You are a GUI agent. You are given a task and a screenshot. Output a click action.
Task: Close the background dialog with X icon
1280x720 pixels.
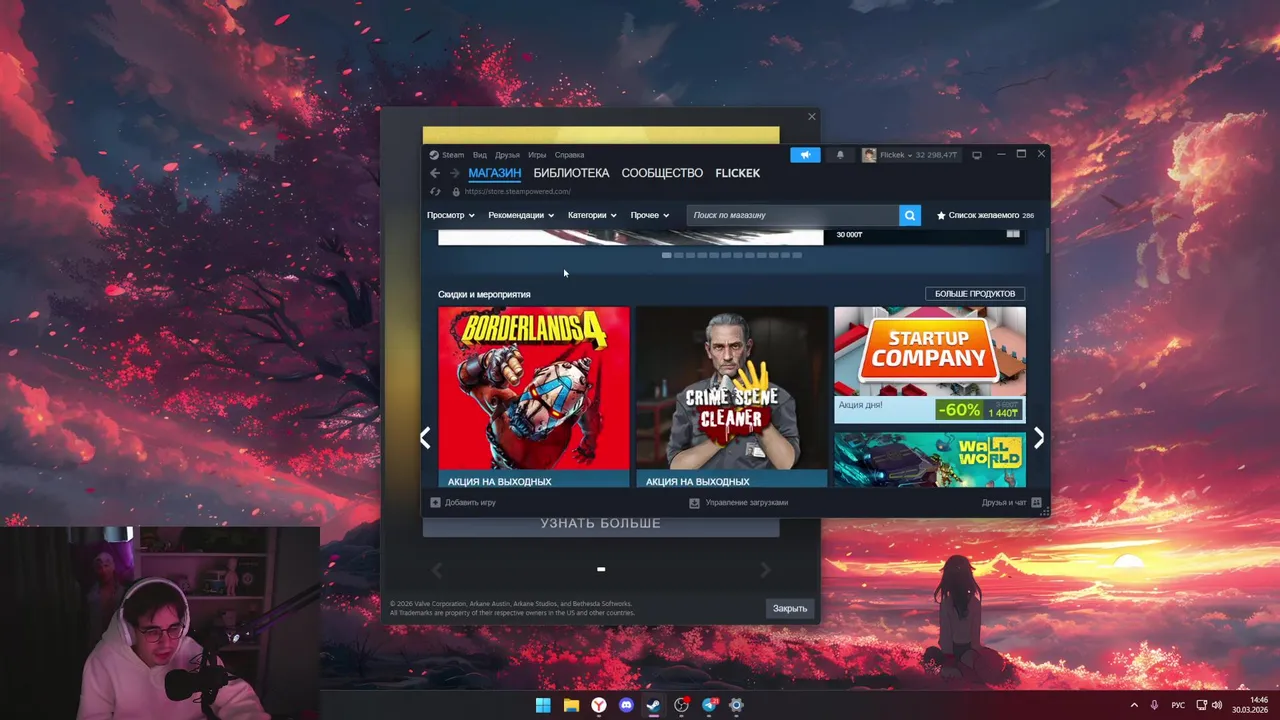pos(811,117)
